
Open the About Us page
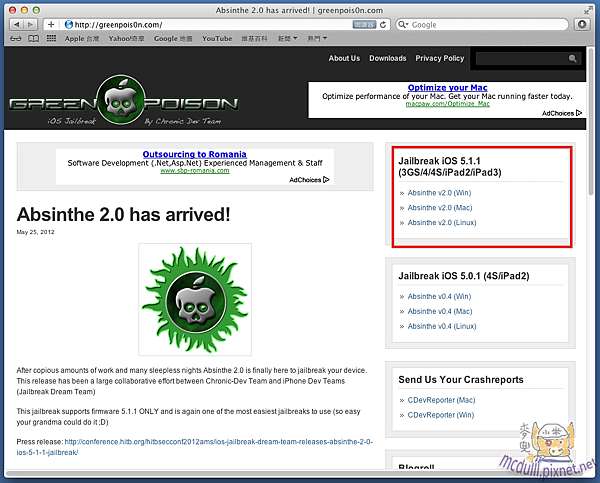344,58
